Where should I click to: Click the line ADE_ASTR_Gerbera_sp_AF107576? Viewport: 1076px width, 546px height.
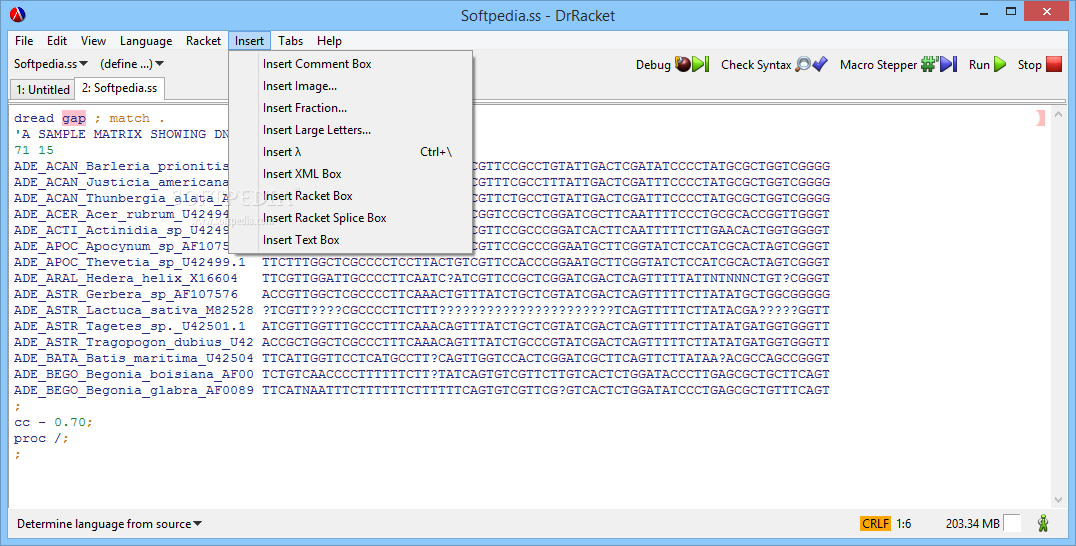click(421, 294)
